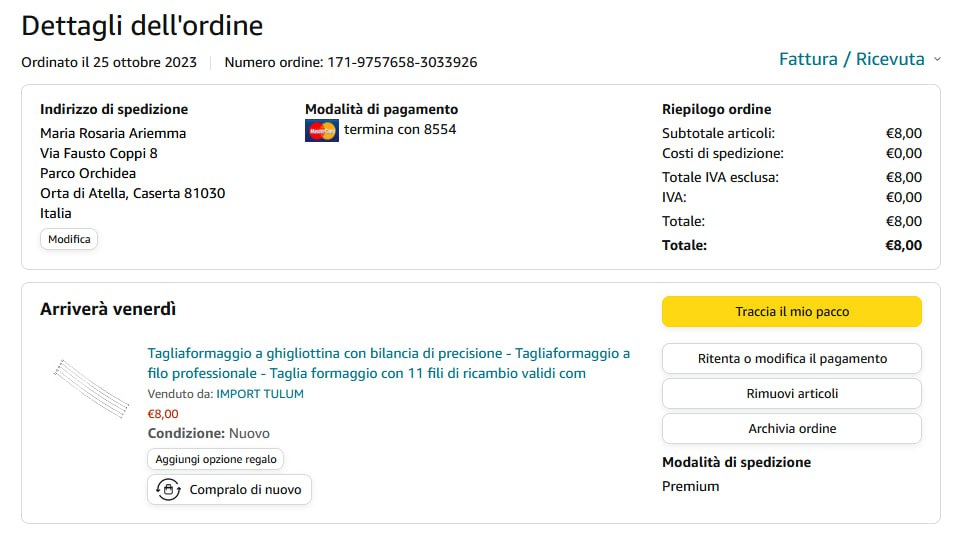The width and height of the screenshot is (977, 538).
Task: Click the buy-again cart icon
Action: click(168, 489)
